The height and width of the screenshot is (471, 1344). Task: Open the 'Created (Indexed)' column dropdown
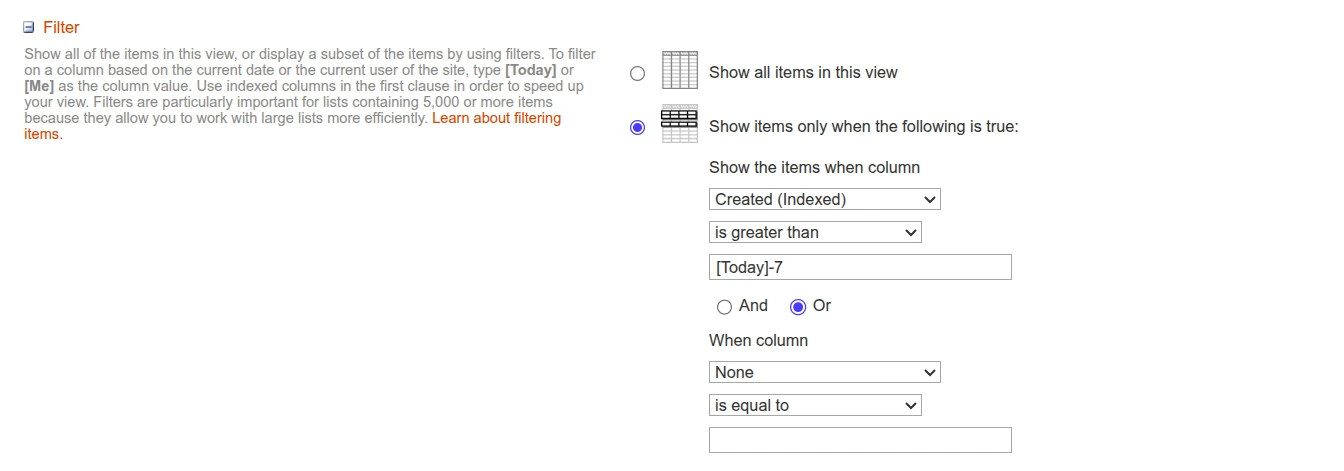click(824, 199)
